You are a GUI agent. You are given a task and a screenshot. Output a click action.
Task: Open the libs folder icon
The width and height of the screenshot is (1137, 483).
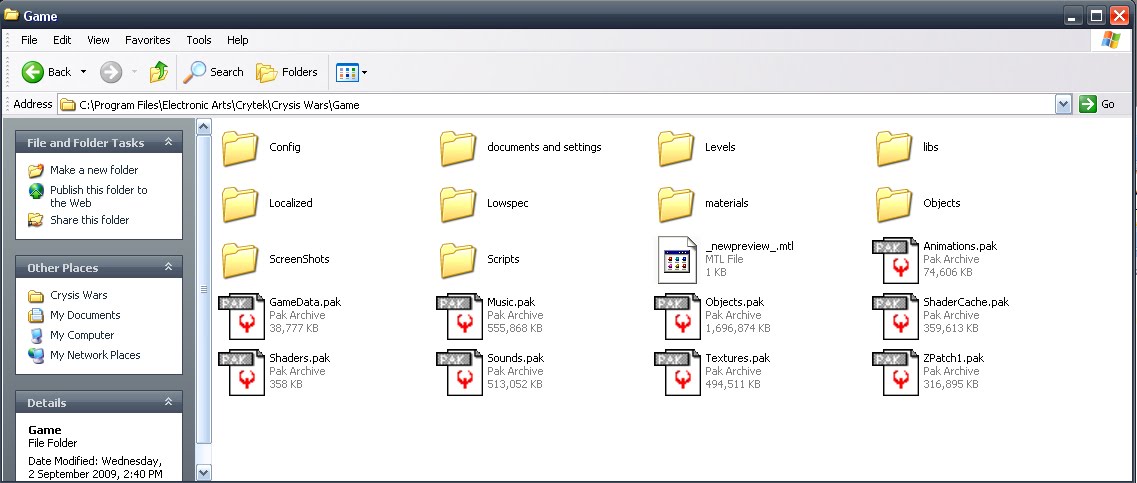click(894, 148)
